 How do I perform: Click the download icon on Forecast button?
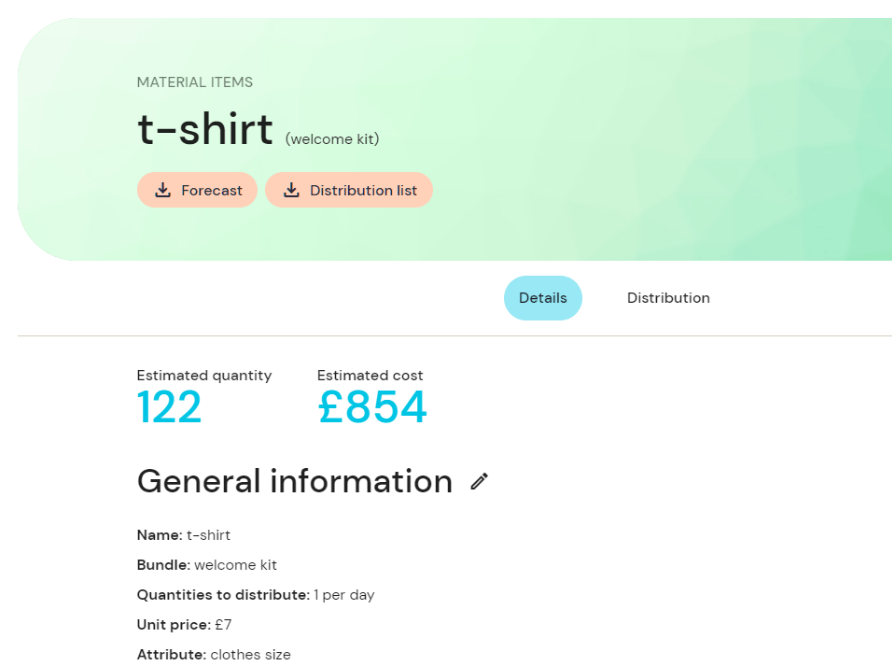tap(163, 190)
